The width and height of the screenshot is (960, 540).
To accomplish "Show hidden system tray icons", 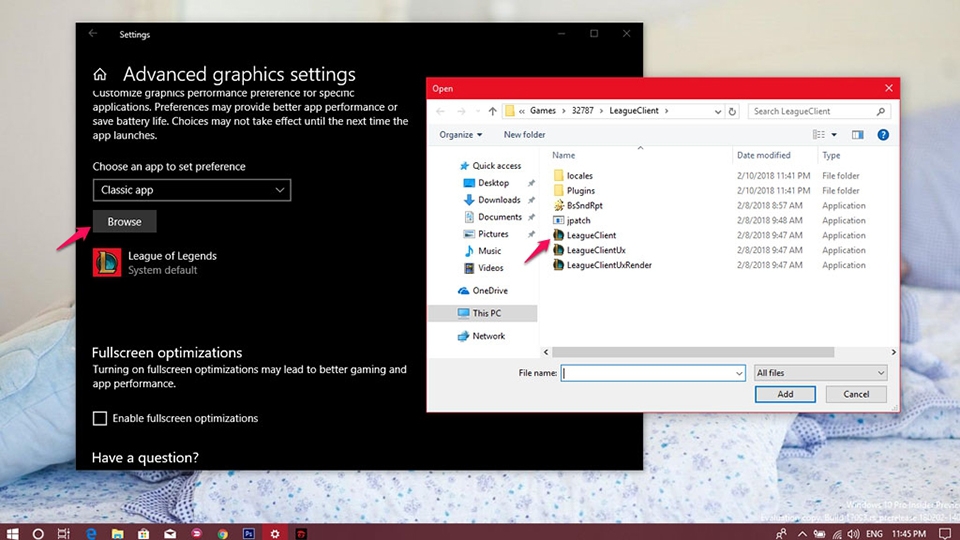I will (802, 534).
